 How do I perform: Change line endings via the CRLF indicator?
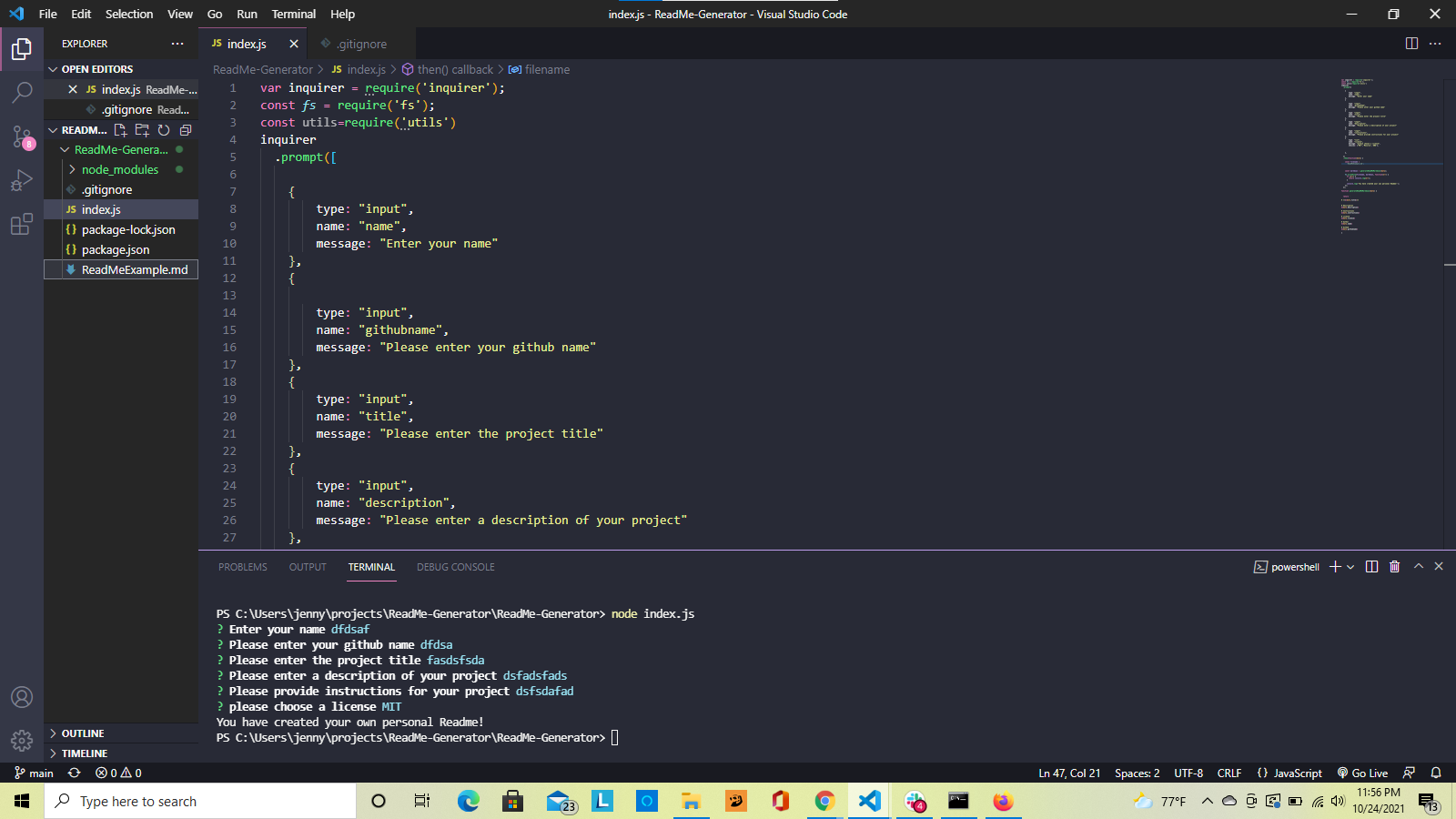tap(1228, 773)
